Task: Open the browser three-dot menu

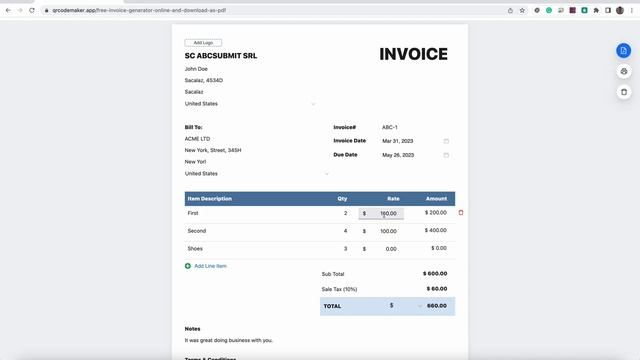Action: tap(632, 11)
